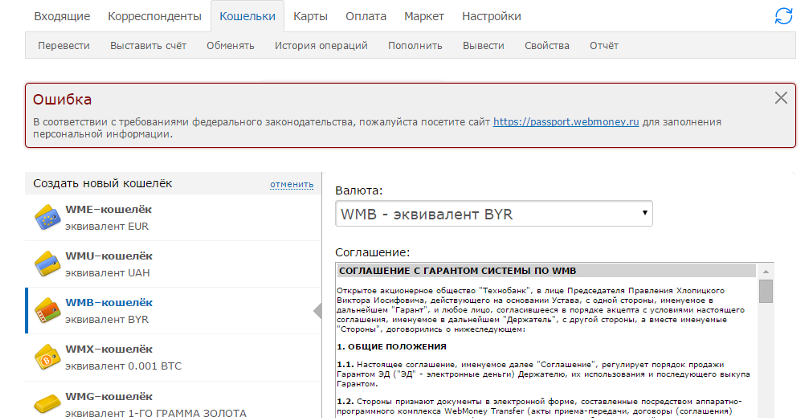Click the Ошибка error title
The image size is (800, 418).
click(x=62, y=99)
